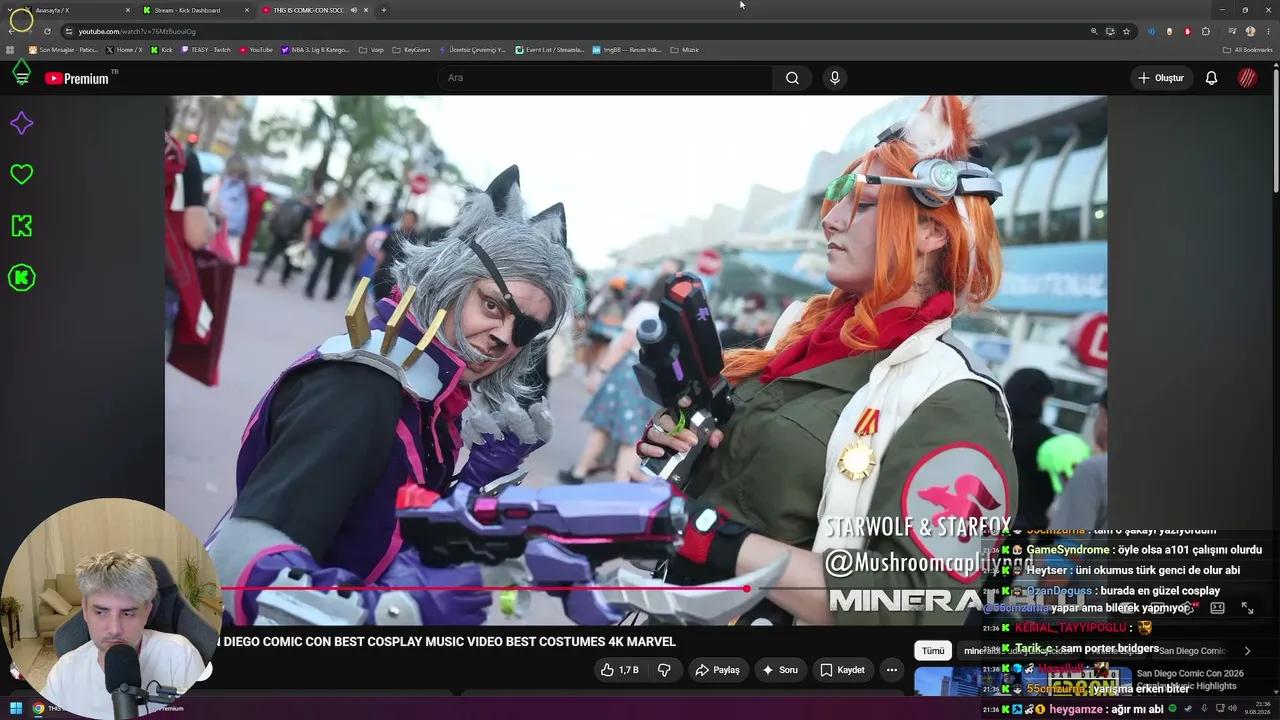Image resolution: width=1280 pixels, height=720 pixels.
Task: Bookmark this page with star icon
Action: click(1126, 31)
